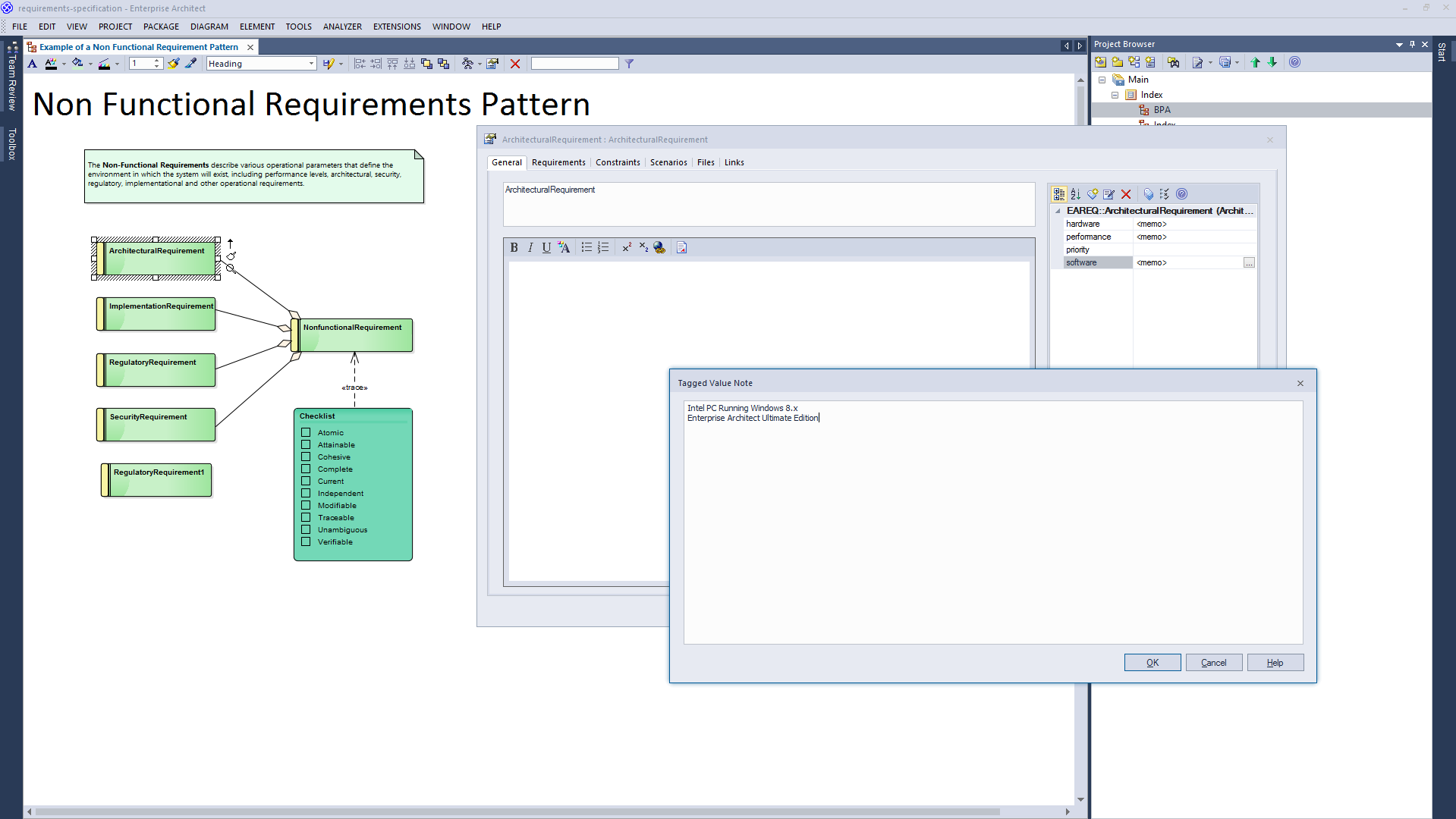
Task: Click the line color icon
Action: tap(105, 64)
